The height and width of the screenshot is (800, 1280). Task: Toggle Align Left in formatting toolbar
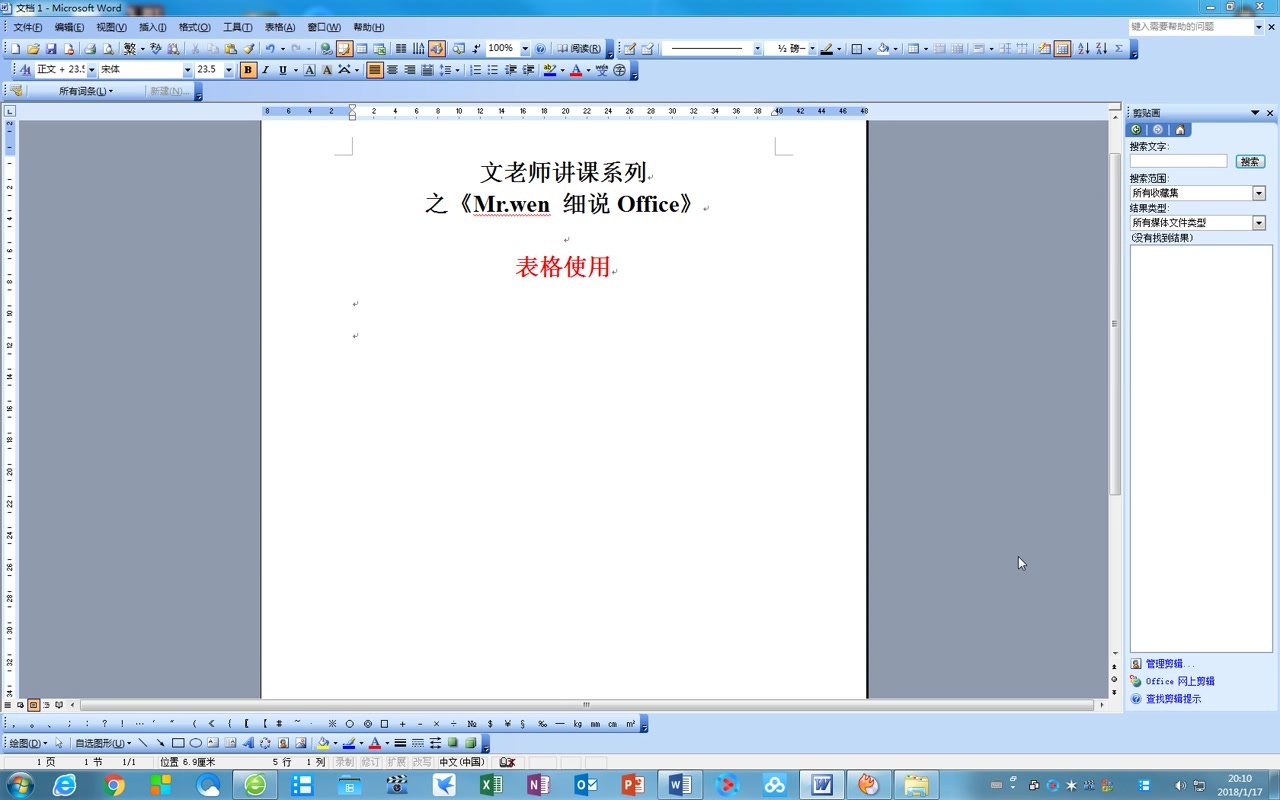(374, 70)
